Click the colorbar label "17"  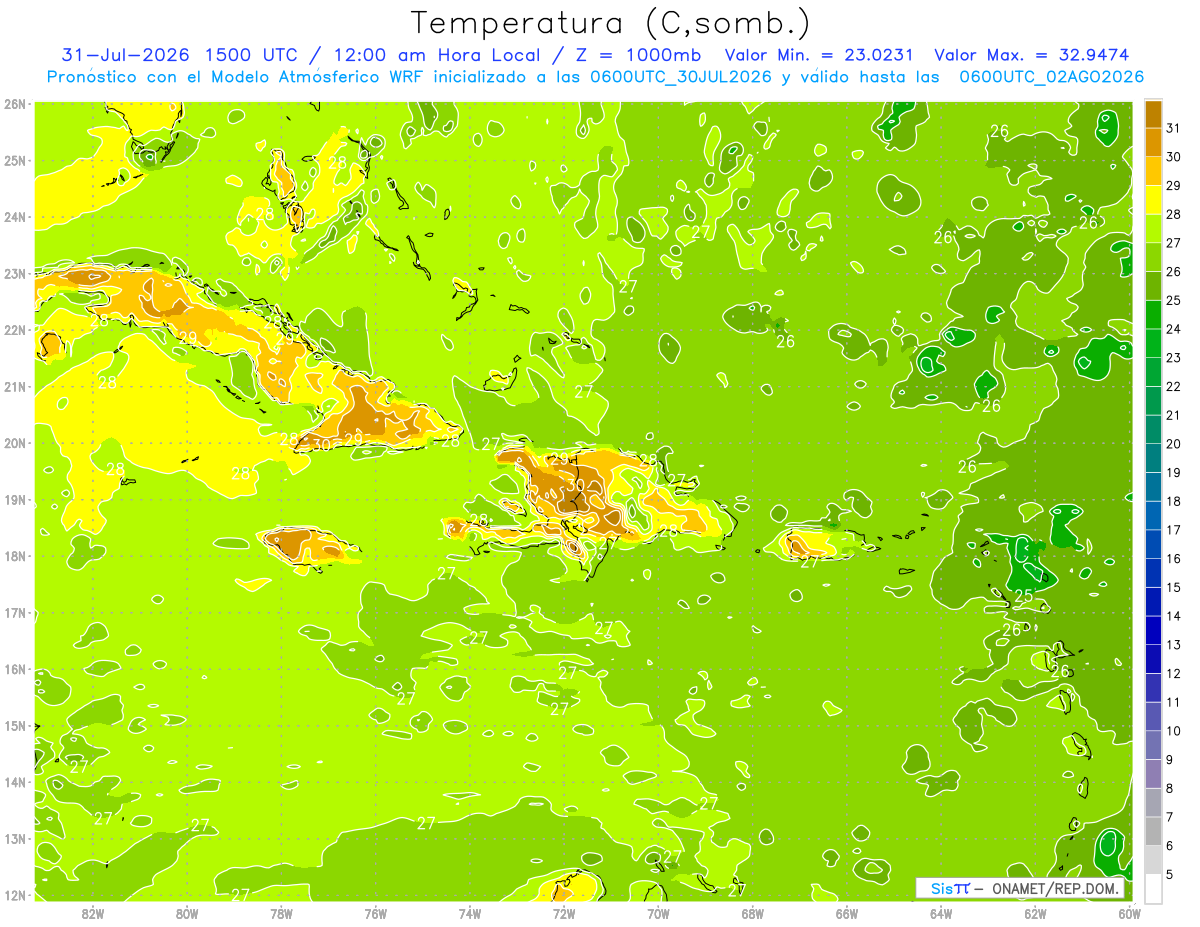1174,530
